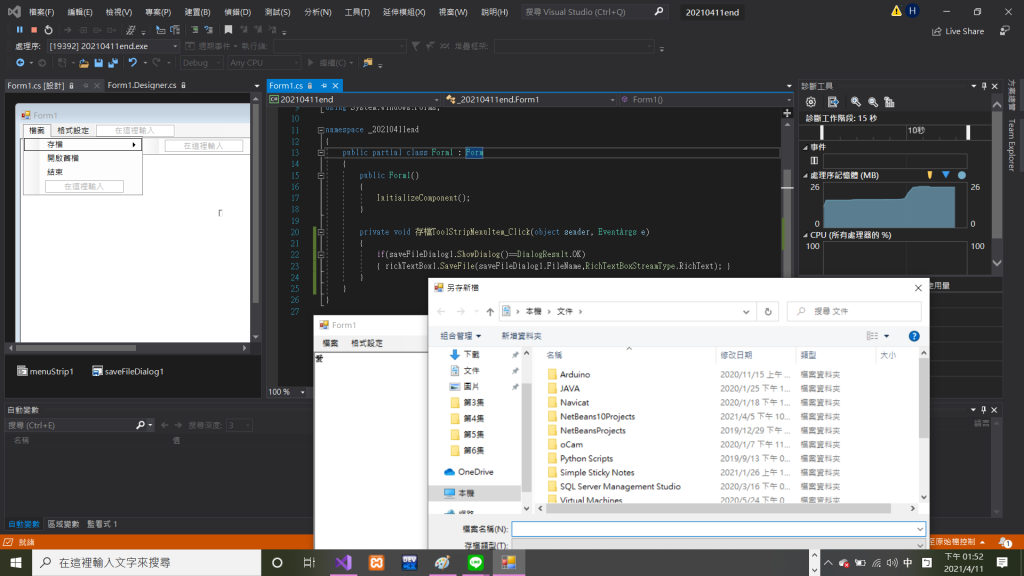Image resolution: width=1024 pixels, height=576 pixels.
Task: Select the Python Scripts folder
Action: (x=586, y=458)
